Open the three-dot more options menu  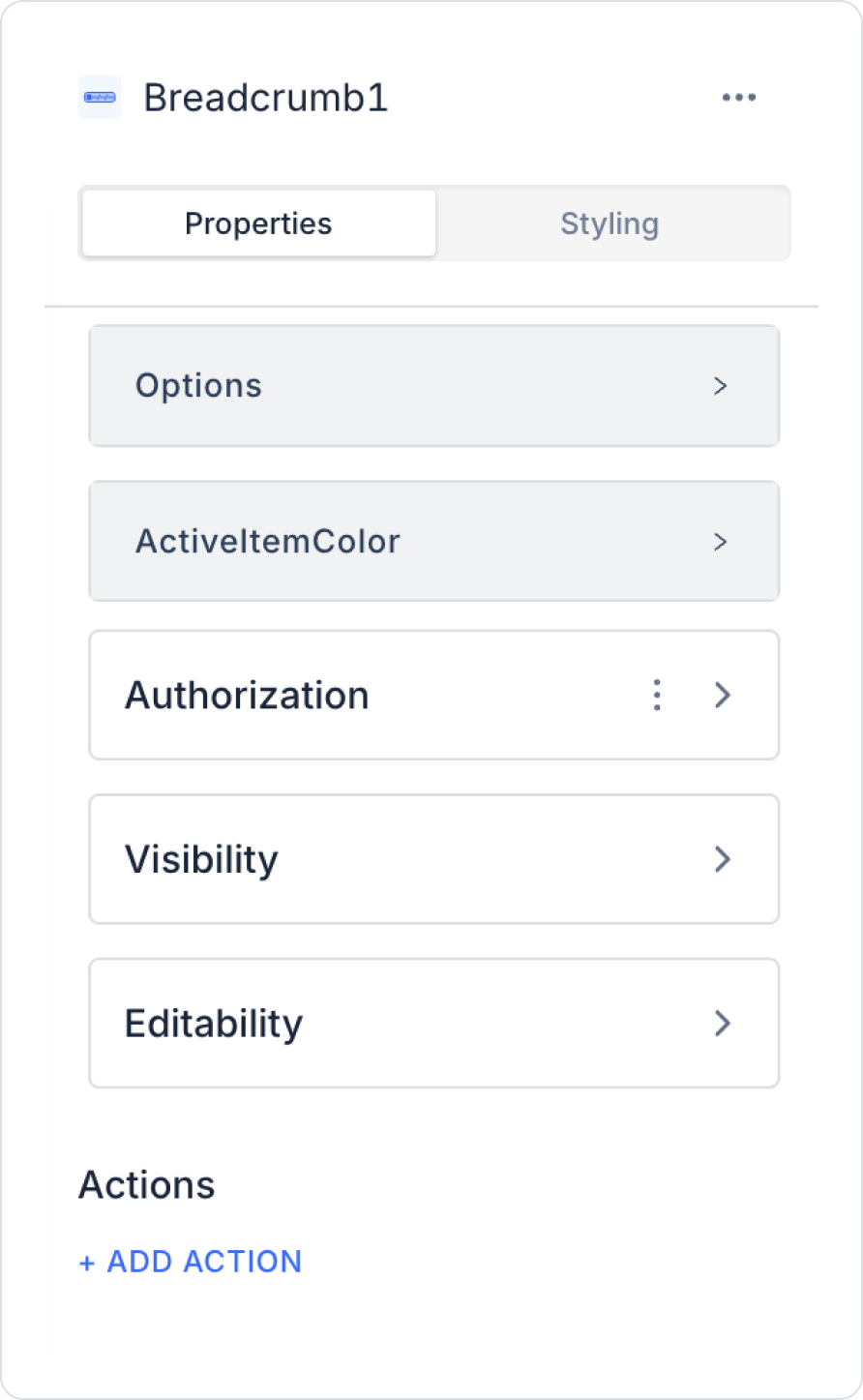[x=739, y=98]
